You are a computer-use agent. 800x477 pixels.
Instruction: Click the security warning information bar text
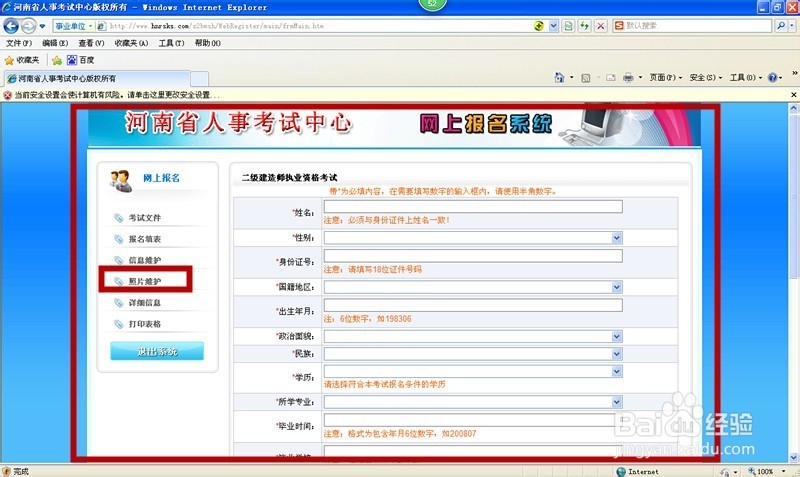point(117,95)
